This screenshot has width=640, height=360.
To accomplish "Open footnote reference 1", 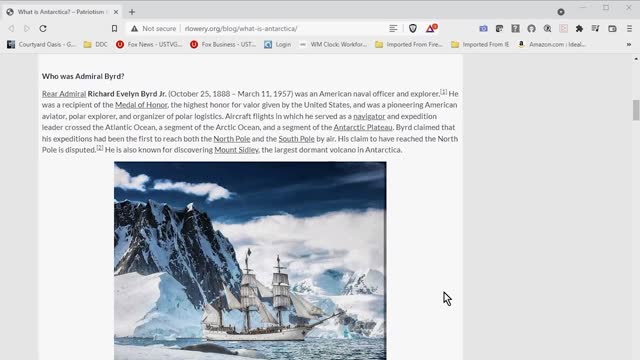I will click(x=444, y=92).
